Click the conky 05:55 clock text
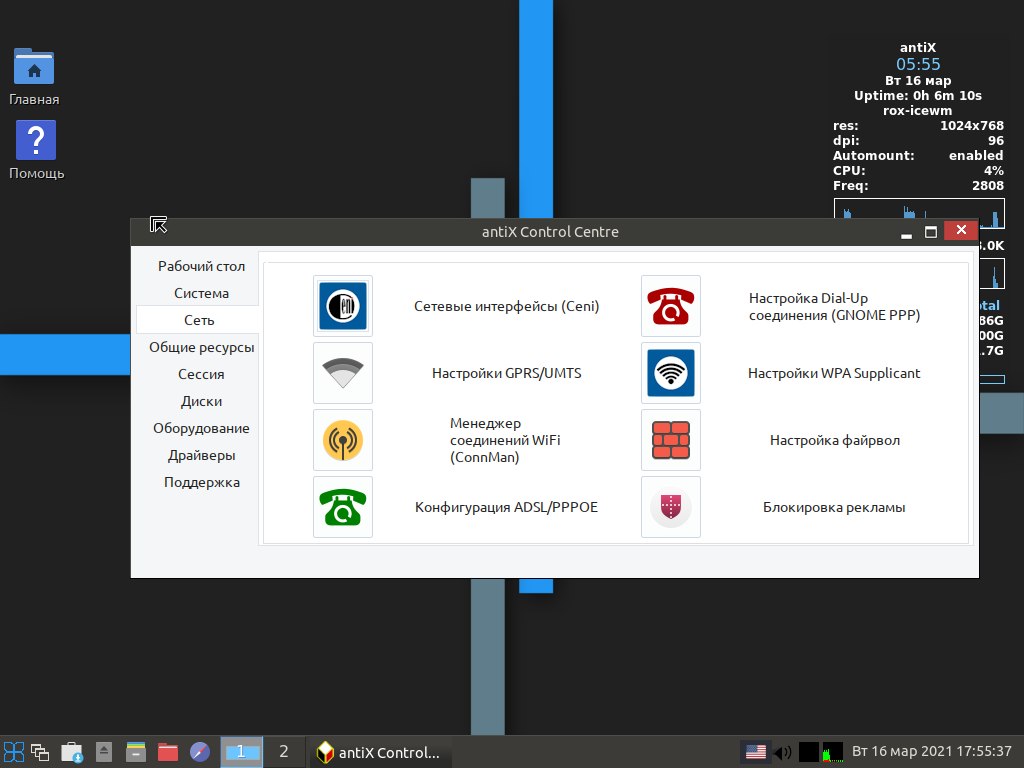This screenshot has width=1024, height=768. [918, 64]
